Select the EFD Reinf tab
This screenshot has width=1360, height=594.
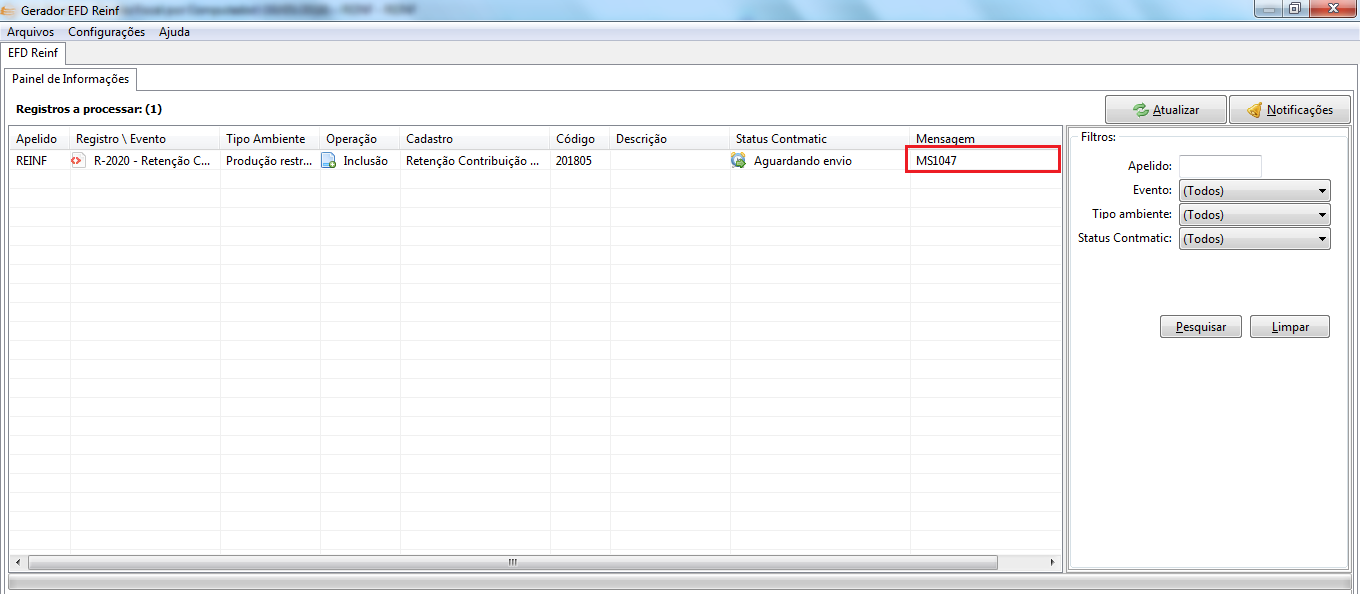(x=33, y=52)
